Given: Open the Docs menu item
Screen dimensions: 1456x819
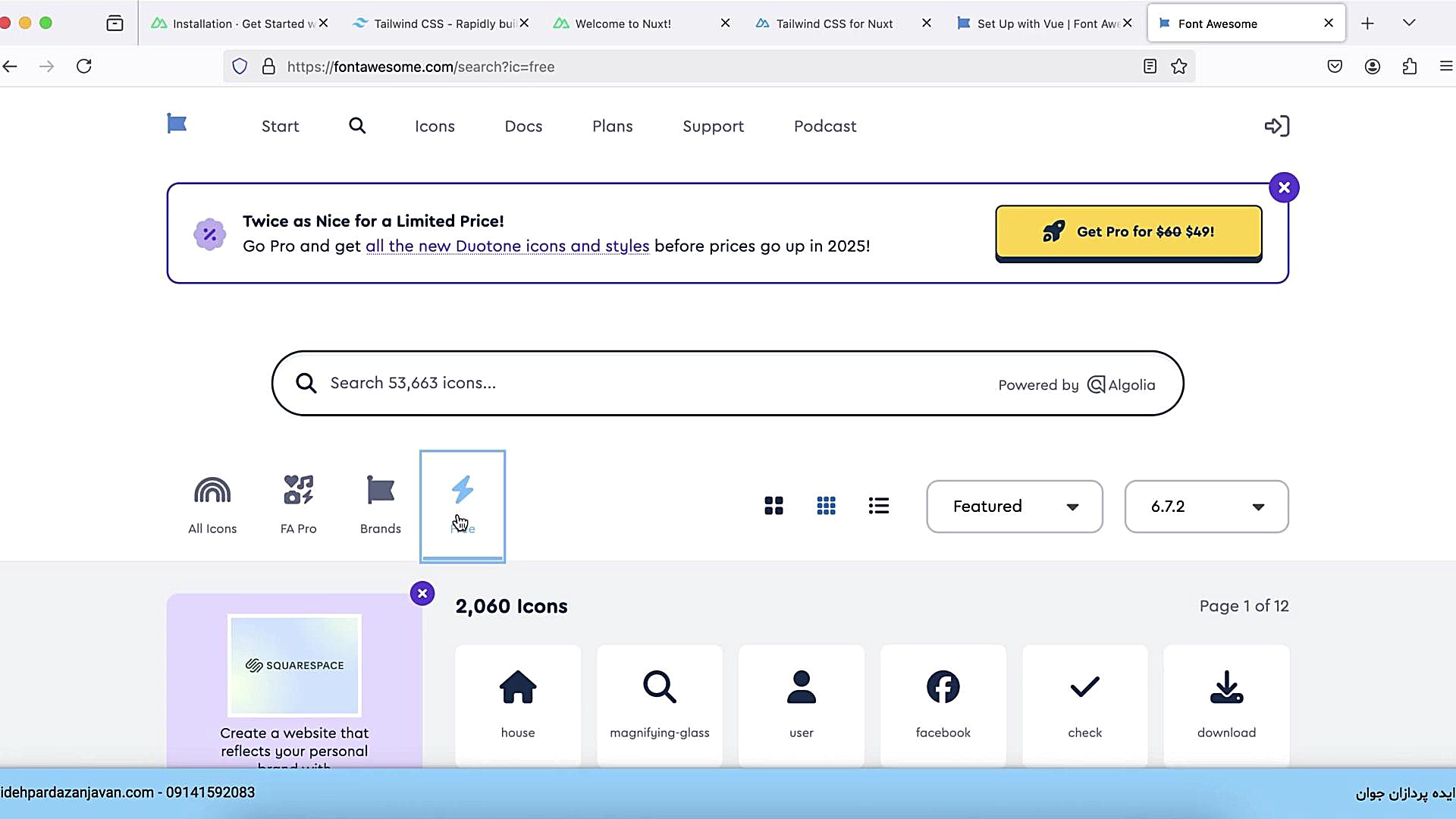Looking at the screenshot, I should click(523, 127).
